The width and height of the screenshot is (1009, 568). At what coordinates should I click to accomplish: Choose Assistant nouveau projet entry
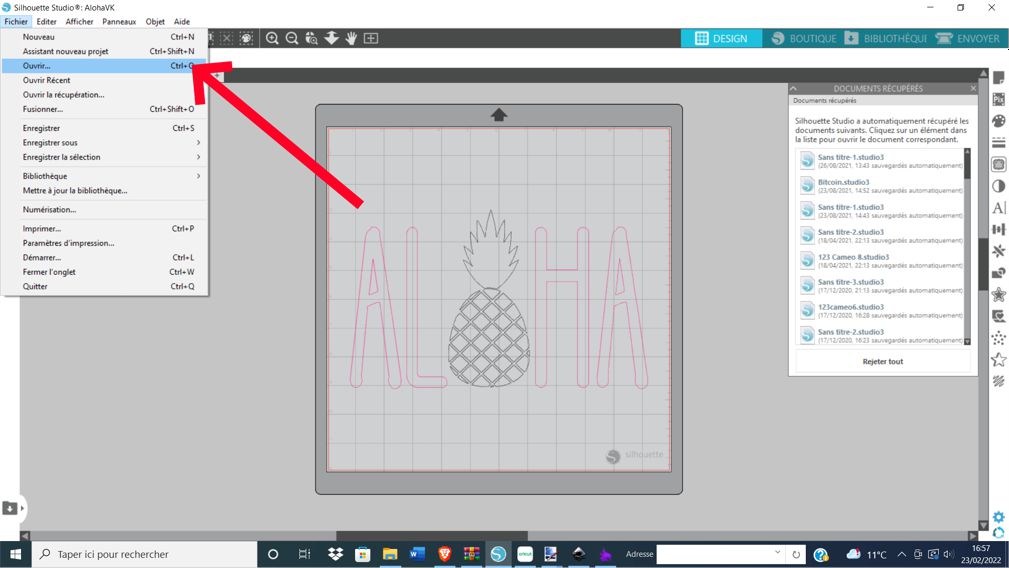click(x=104, y=51)
